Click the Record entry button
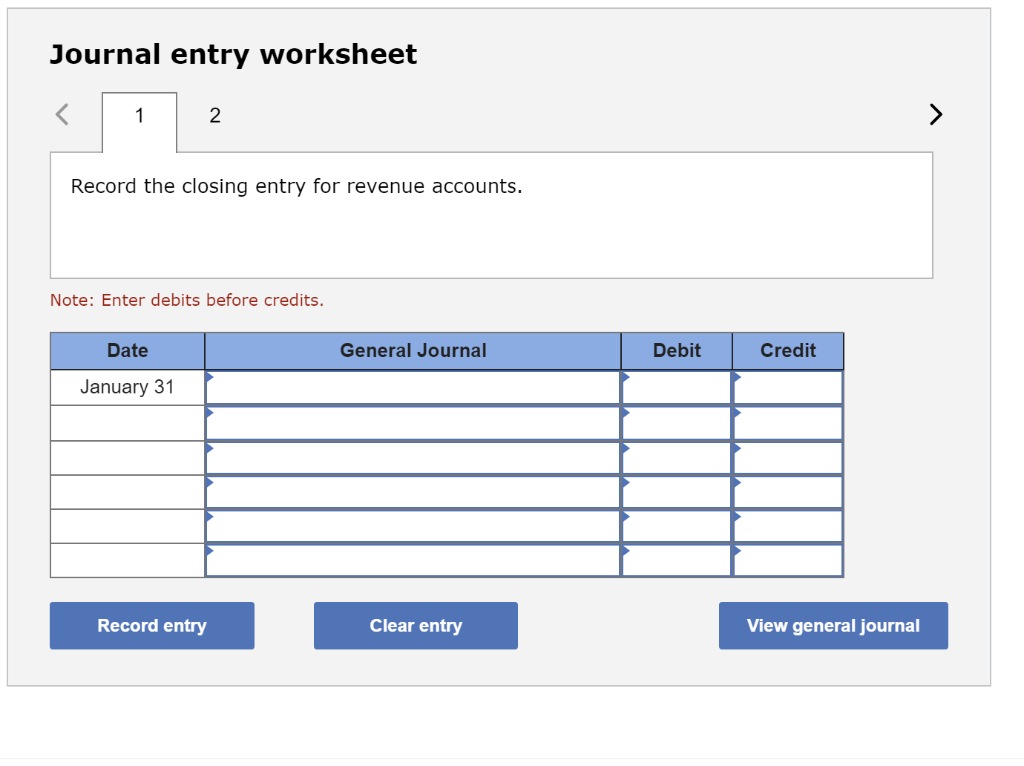Screen dimensions: 1024x766 [x=152, y=625]
